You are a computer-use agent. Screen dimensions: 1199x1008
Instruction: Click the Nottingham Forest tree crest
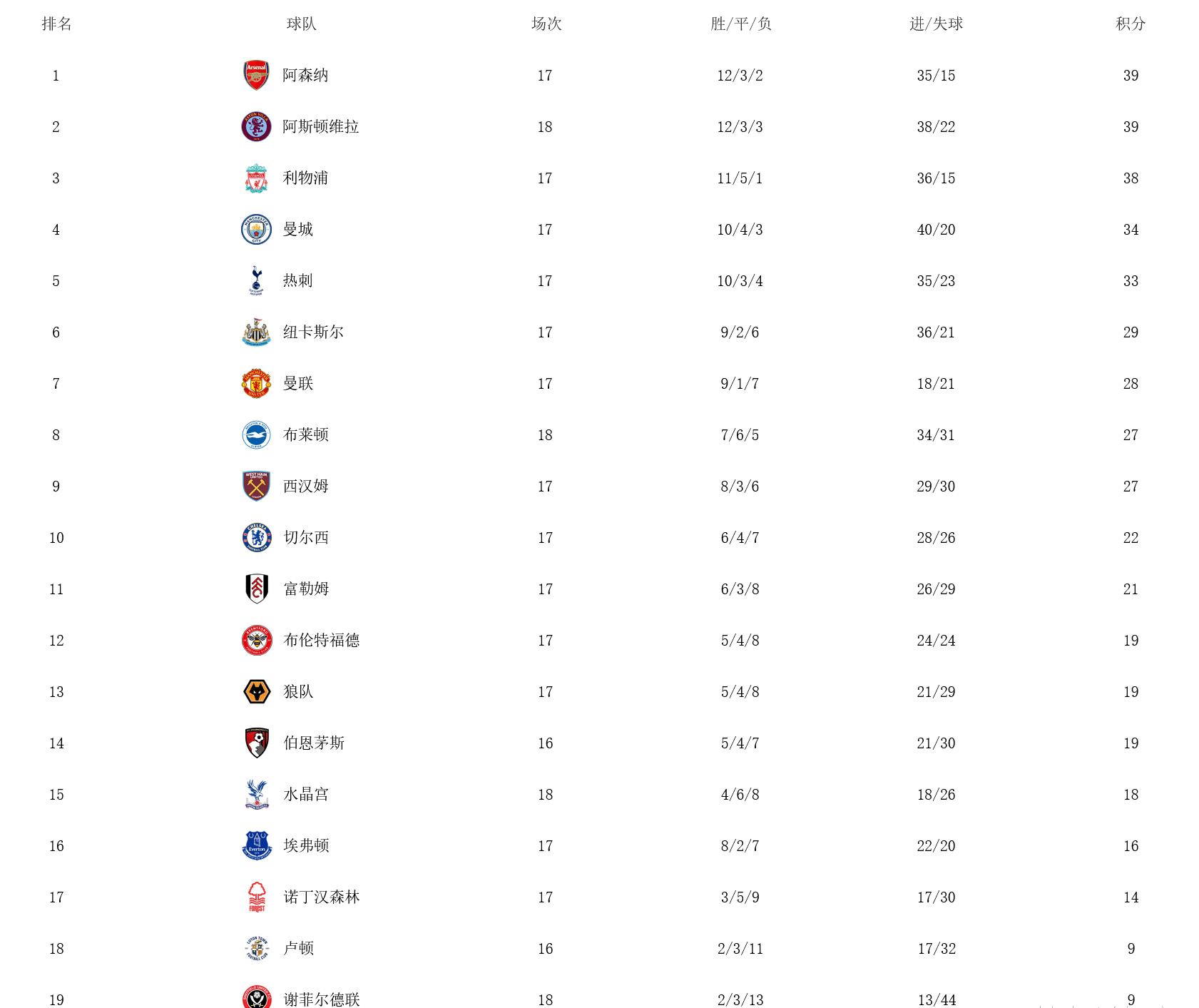click(x=257, y=897)
